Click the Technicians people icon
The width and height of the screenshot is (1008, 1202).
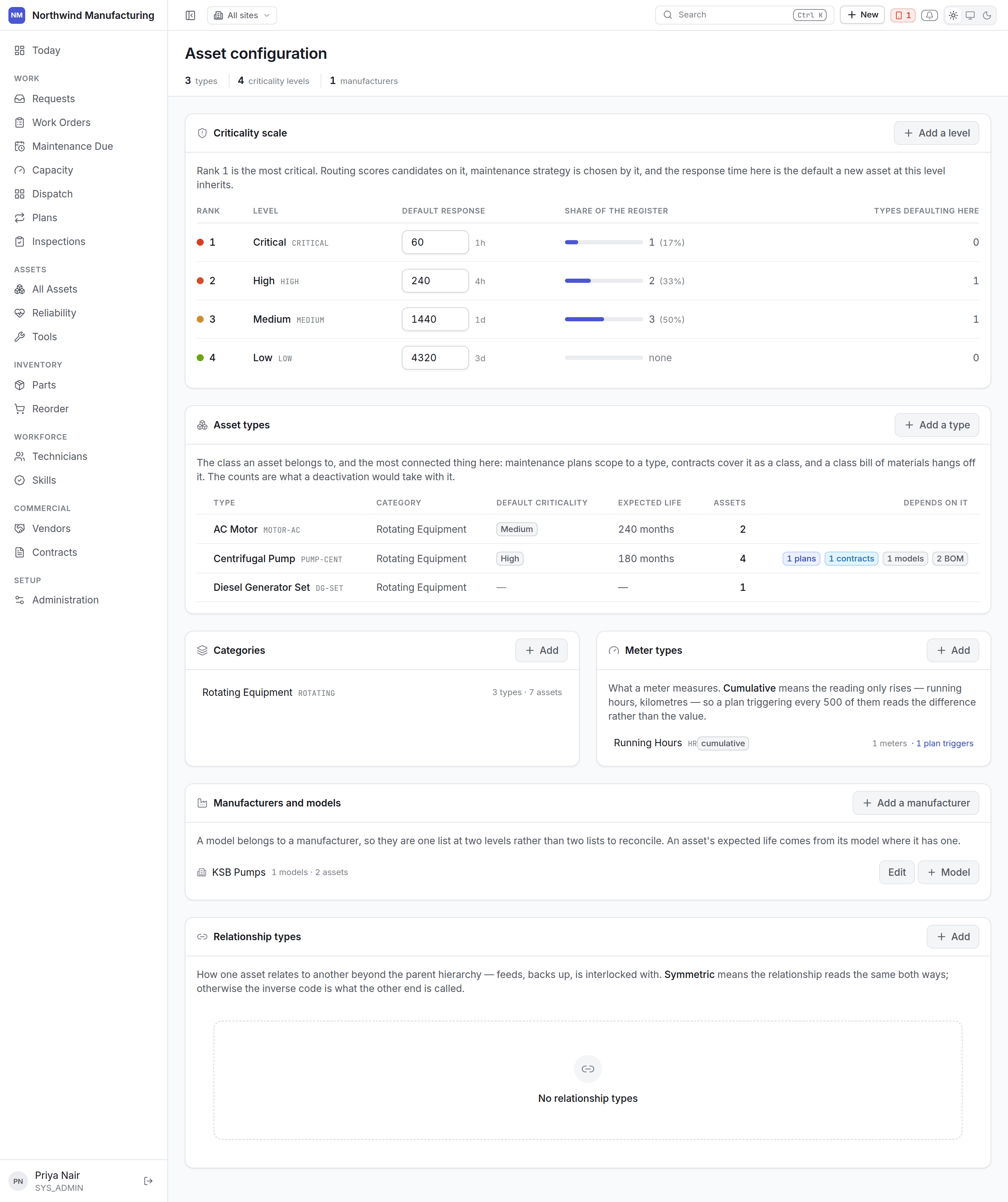coord(20,456)
